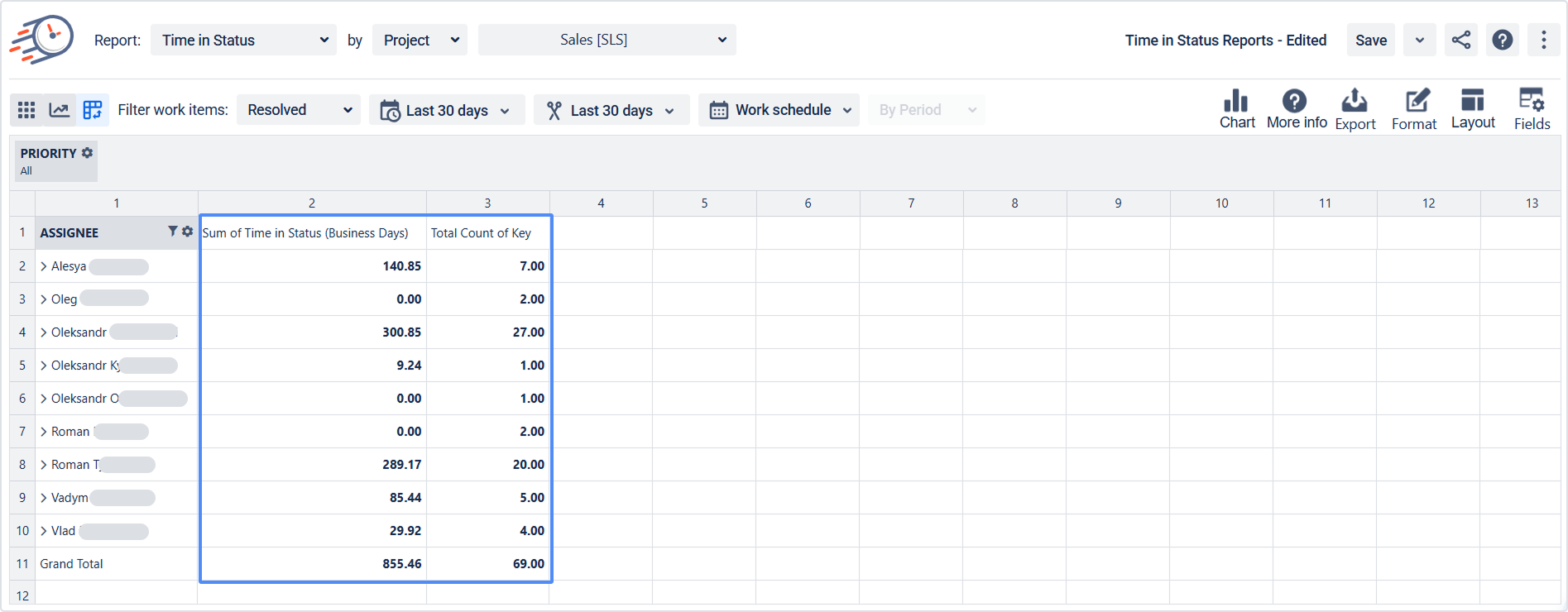Open the PRIORITY filter gear settings
The height and width of the screenshot is (612, 1568).
87,153
